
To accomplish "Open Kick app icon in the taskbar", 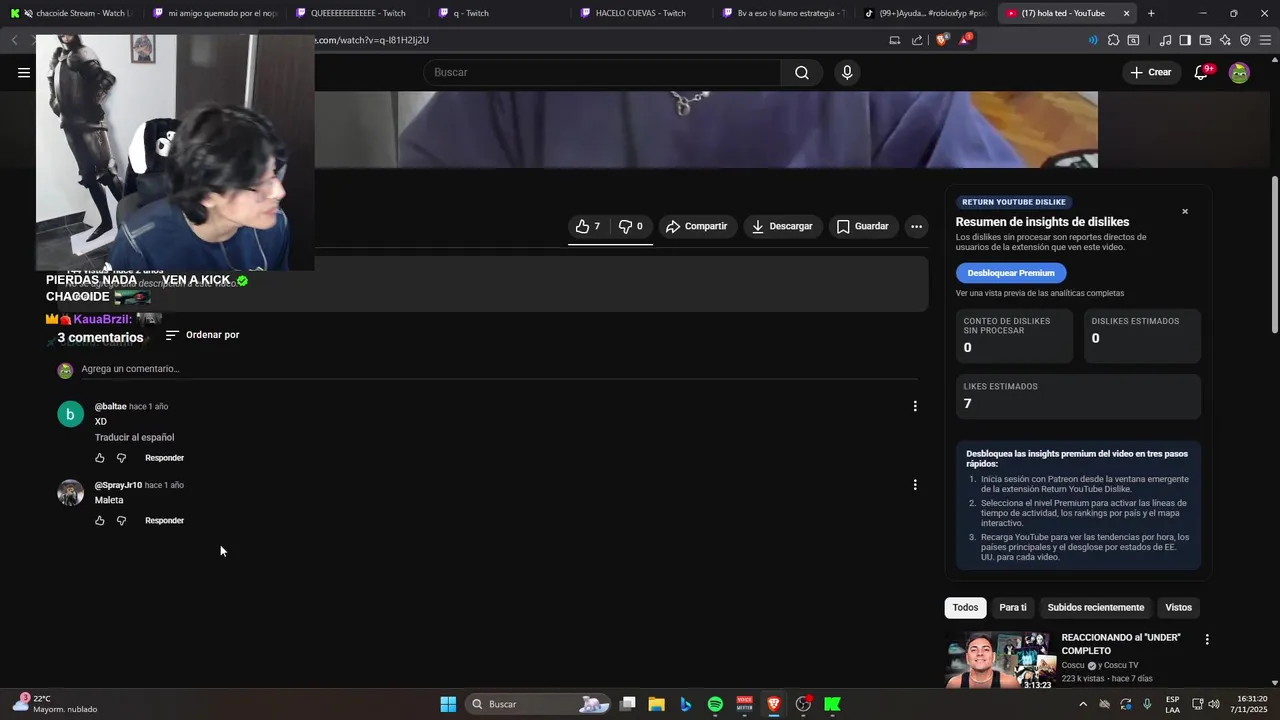I will click(832, 704).
